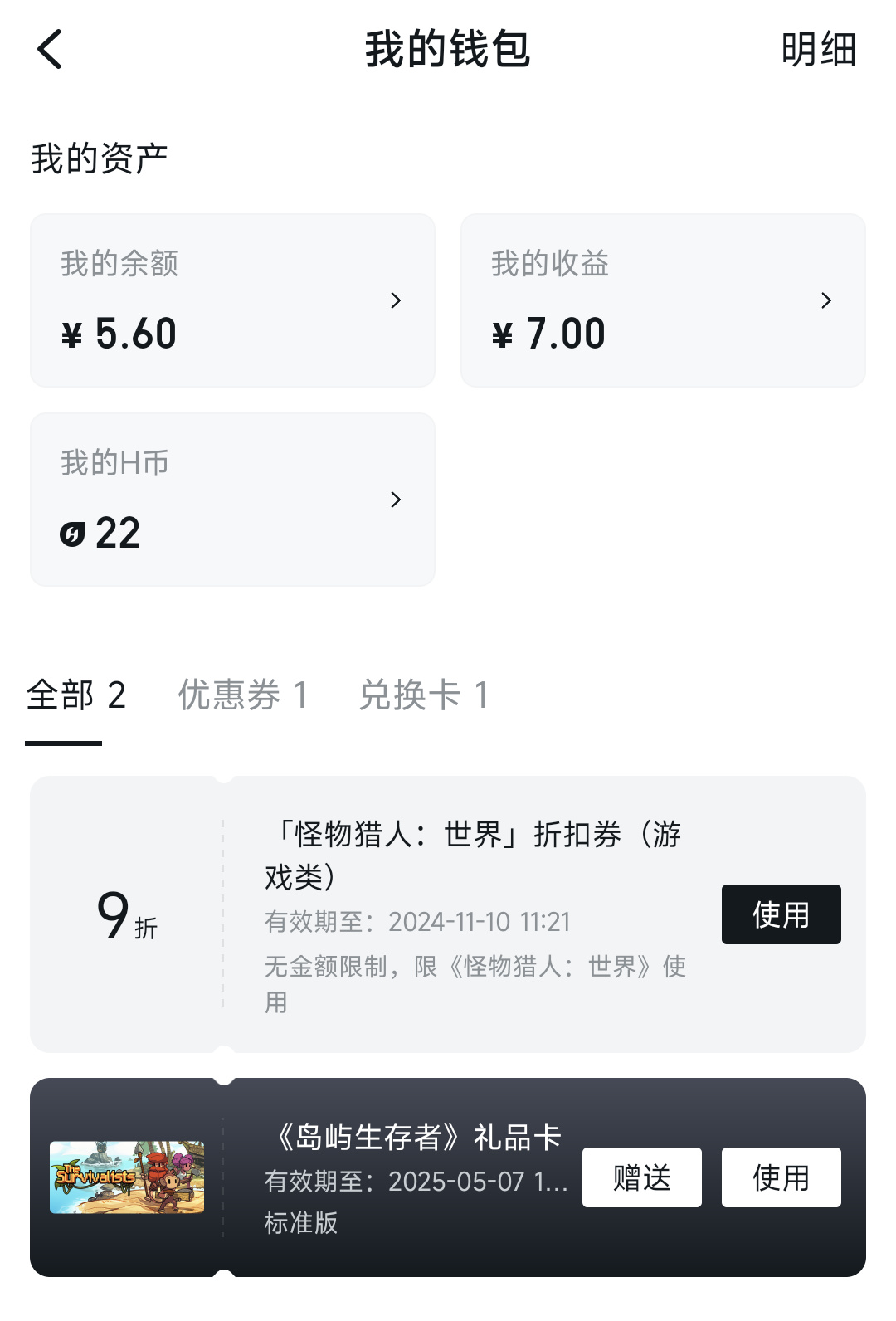This screenshot has height=1321, width=896.
Task: Switch to the 兑换卡 tab
Action: [x=423, y=695]
